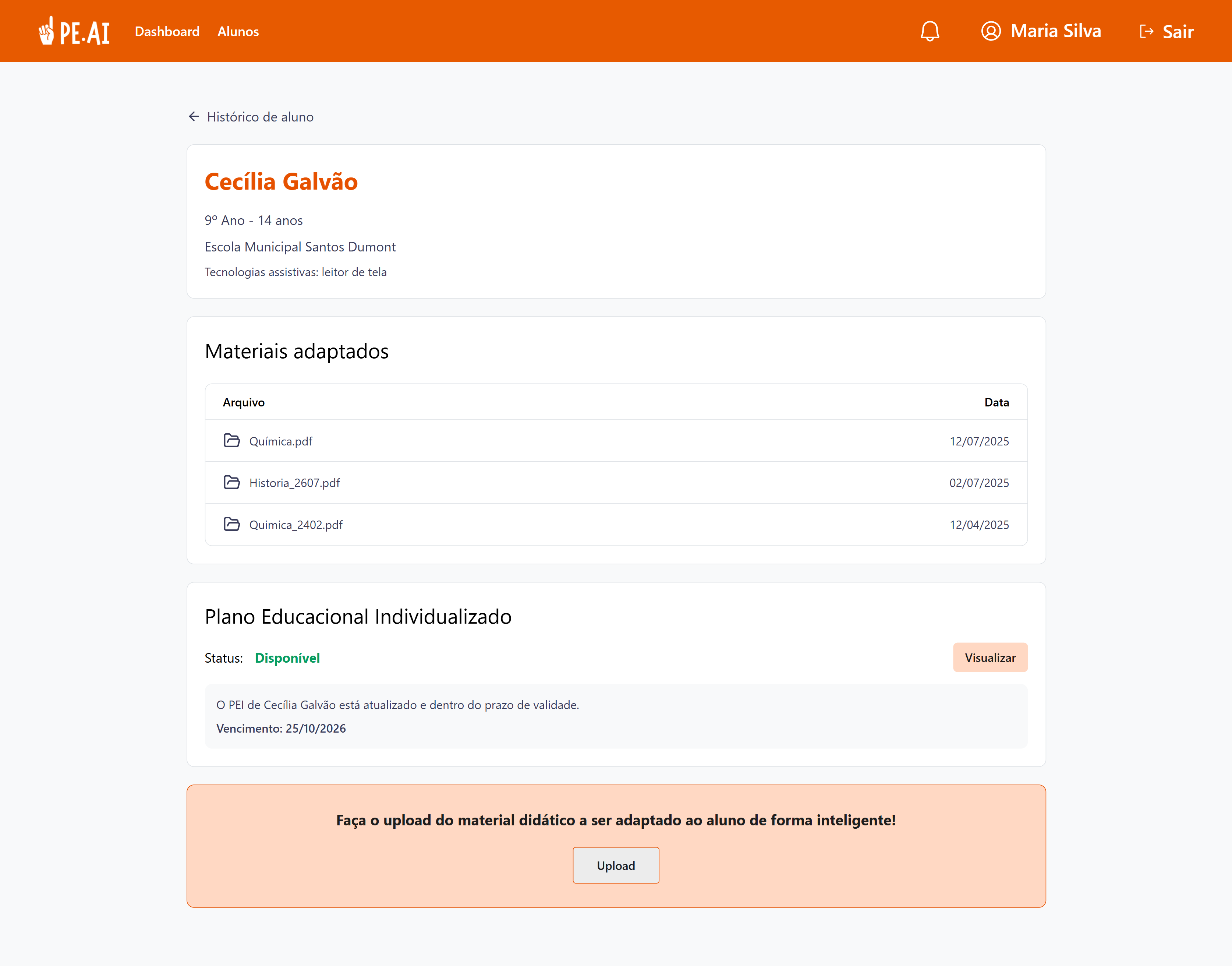
Task: Click Sair to log out
Action: click(1178, 32)
